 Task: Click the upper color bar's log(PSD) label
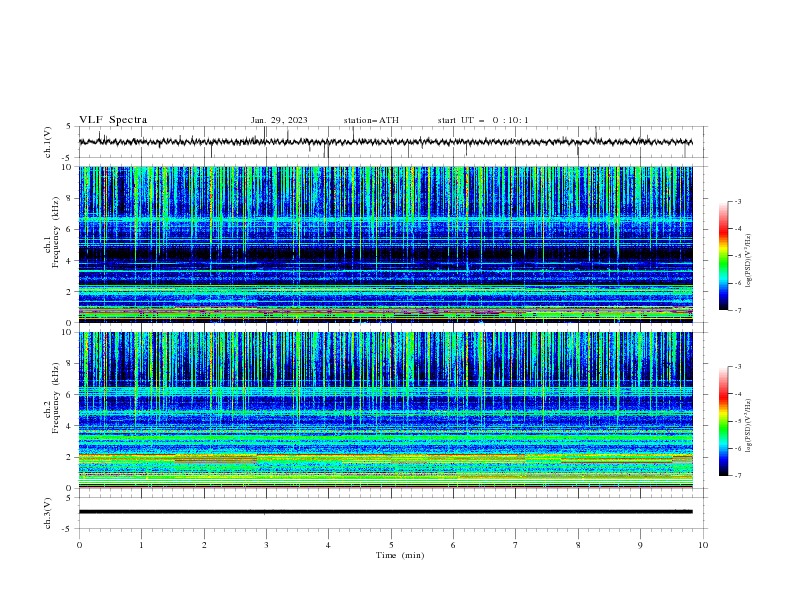[x=748, y=261]
